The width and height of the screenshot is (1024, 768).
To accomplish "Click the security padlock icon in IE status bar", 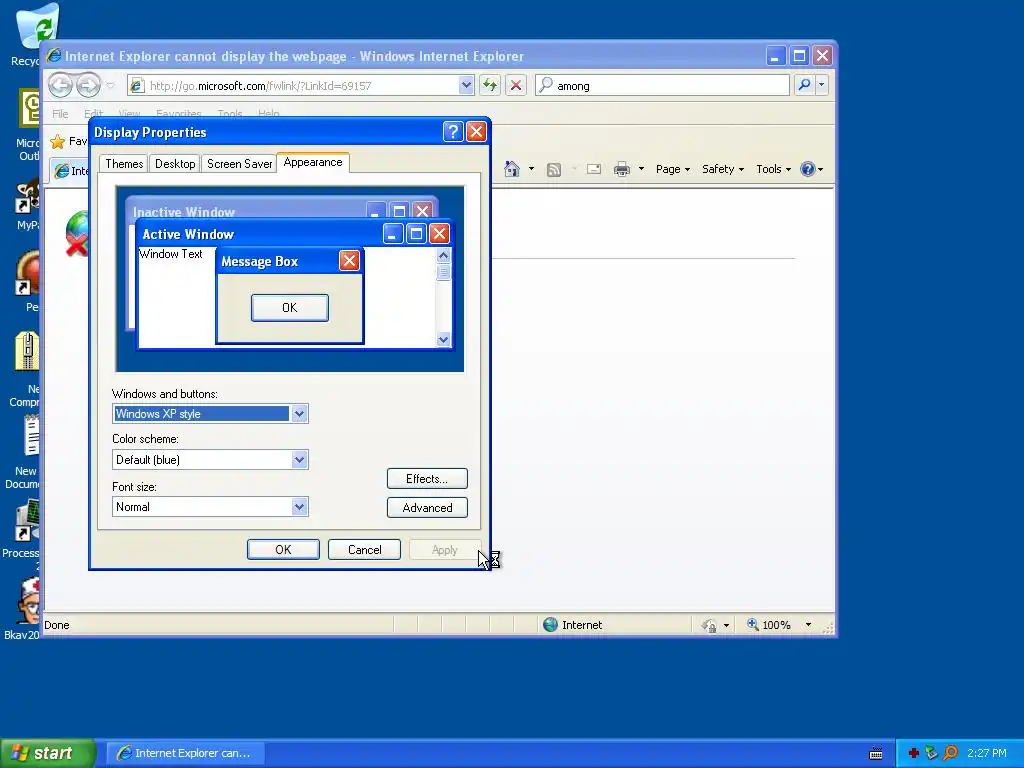I will pos(709,626).
